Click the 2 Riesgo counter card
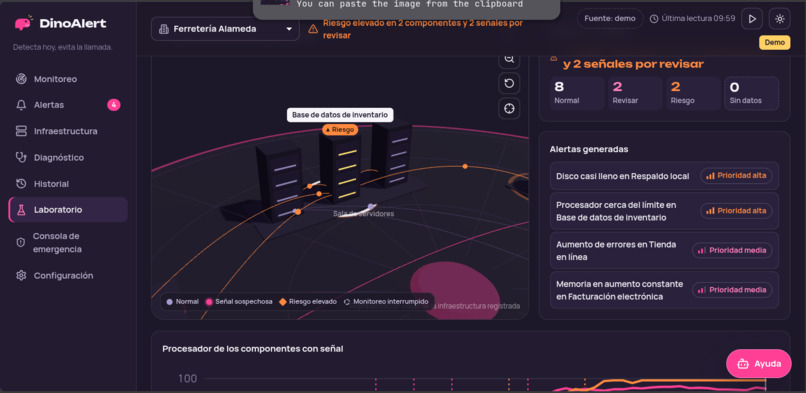This screenshot has width=806, height=393. click(693, 93)
